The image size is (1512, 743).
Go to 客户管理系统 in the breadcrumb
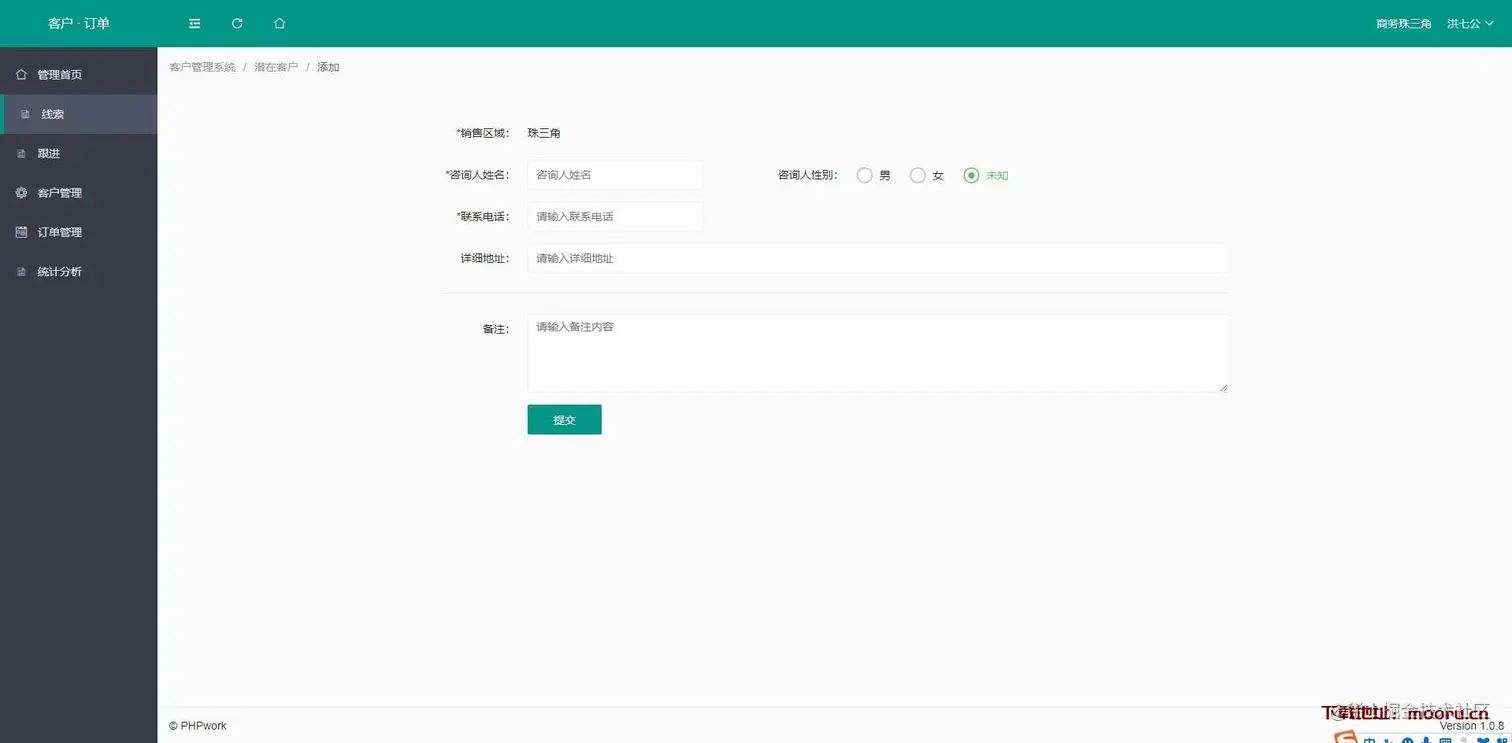coord(202,67)
